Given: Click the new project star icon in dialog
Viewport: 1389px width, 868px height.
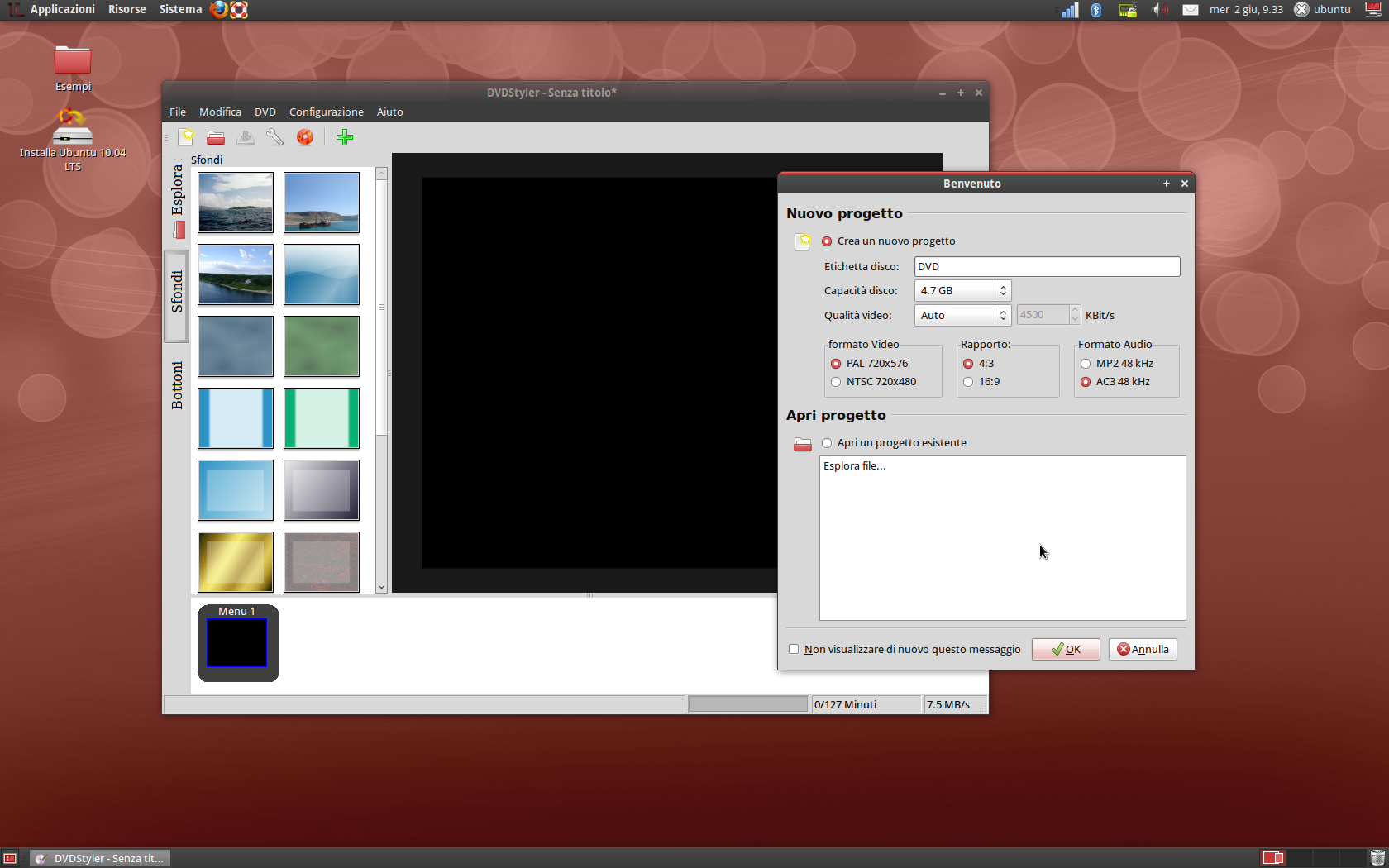Looking at the screenshot, I should [802, 241].
